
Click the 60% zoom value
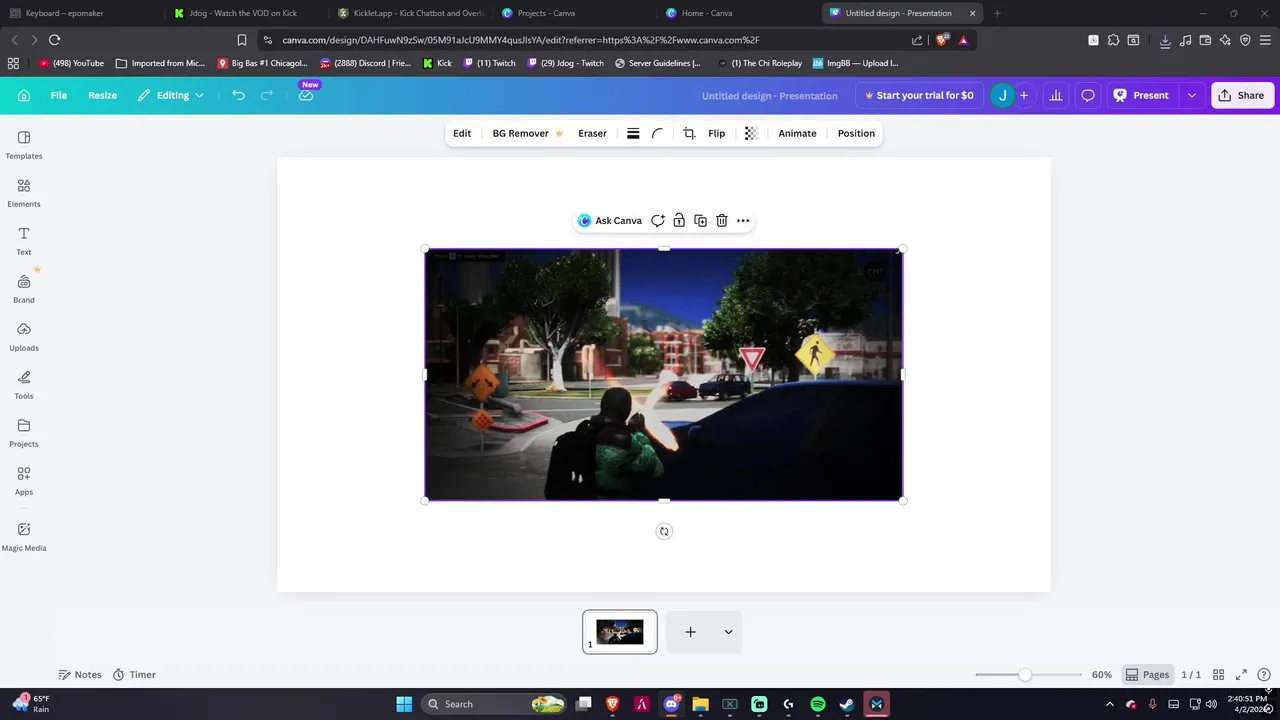[x=1102, y=675]
